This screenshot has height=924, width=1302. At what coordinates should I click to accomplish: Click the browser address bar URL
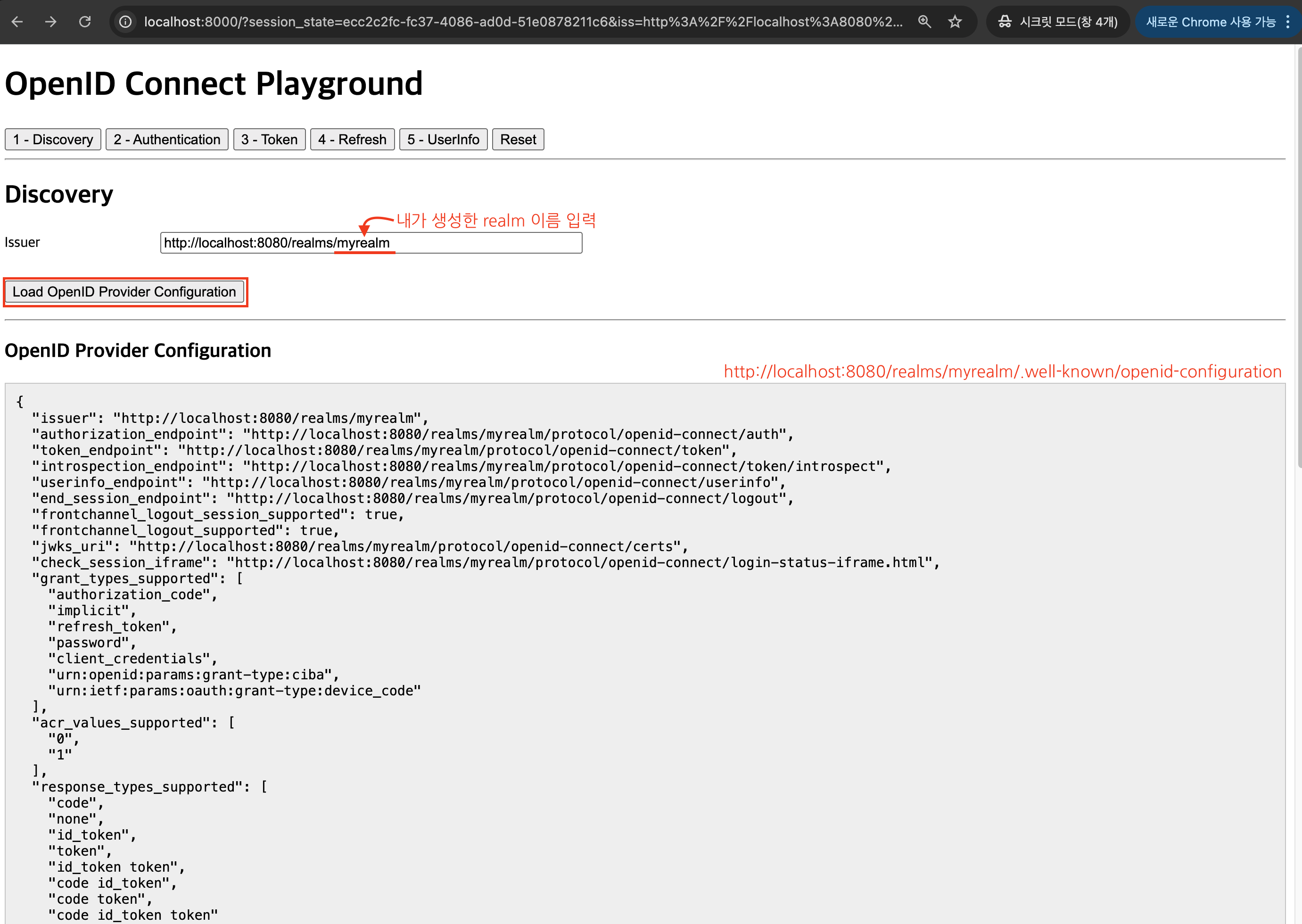point(522,22)
